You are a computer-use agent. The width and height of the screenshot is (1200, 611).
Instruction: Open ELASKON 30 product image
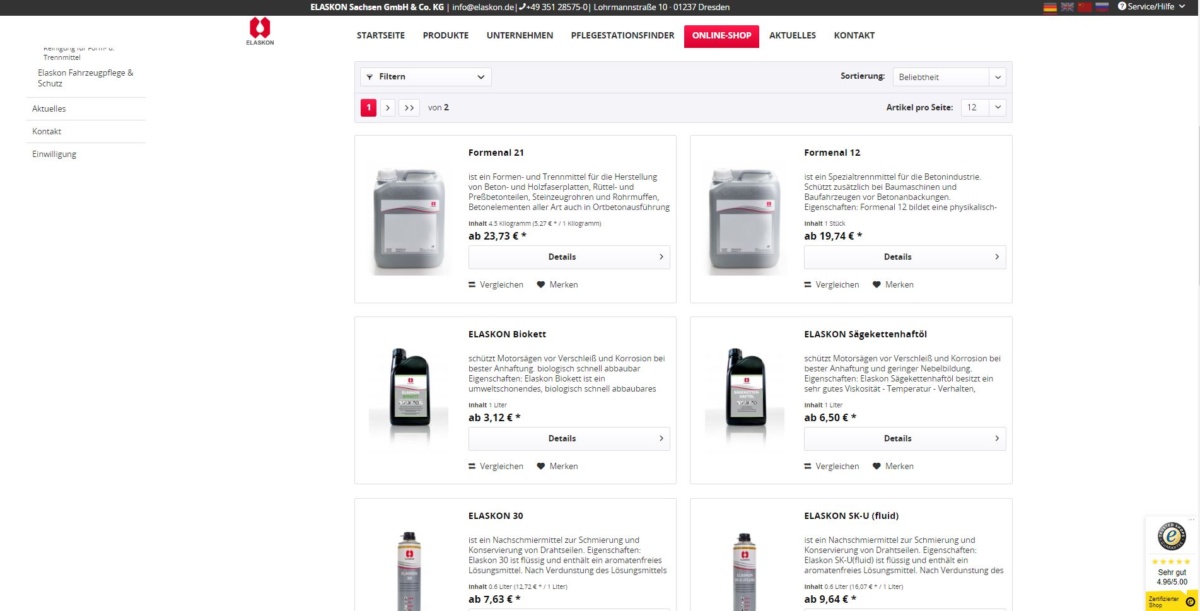(x=409, y=570)
